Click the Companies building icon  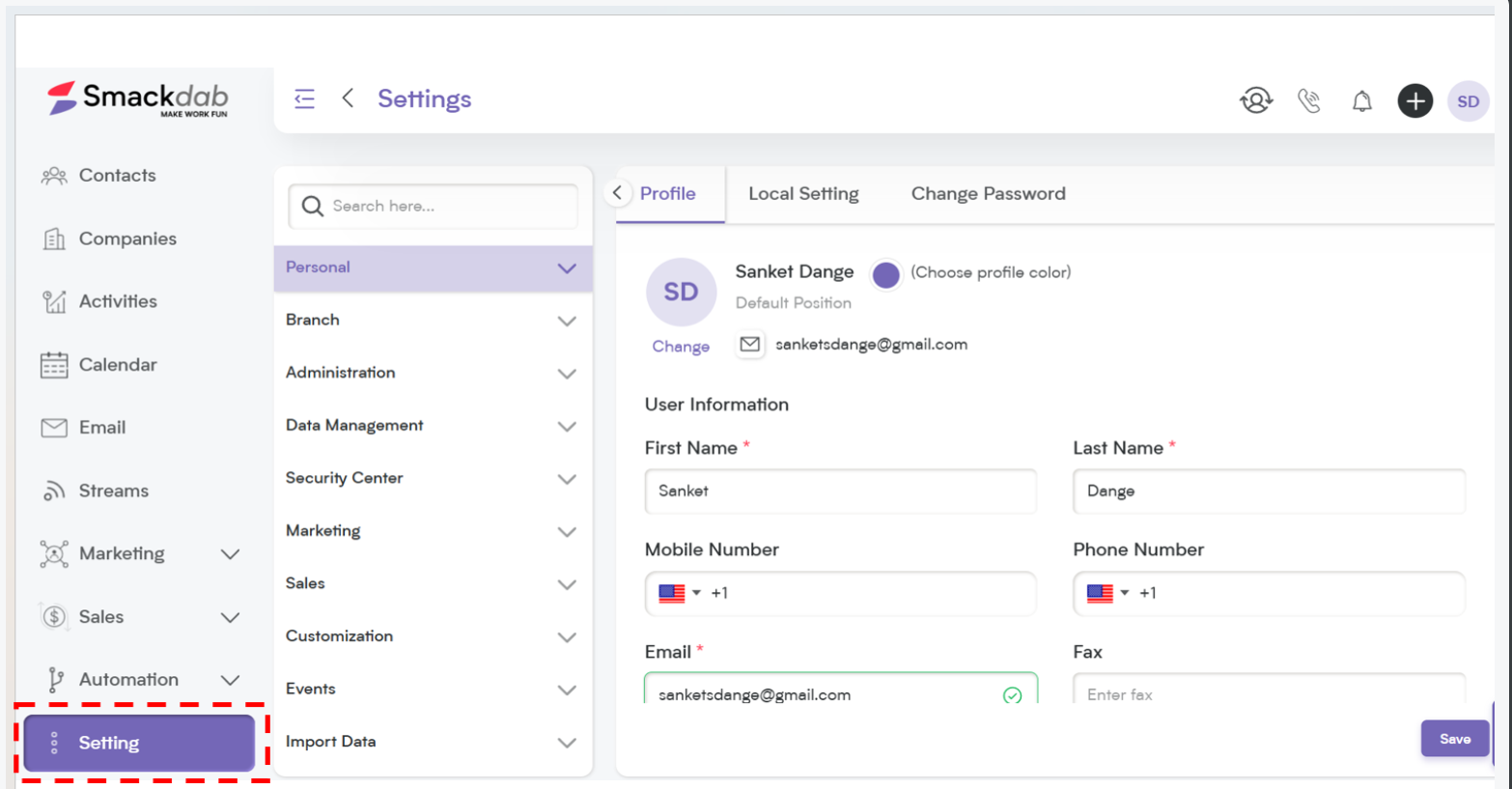pos(54,239)
